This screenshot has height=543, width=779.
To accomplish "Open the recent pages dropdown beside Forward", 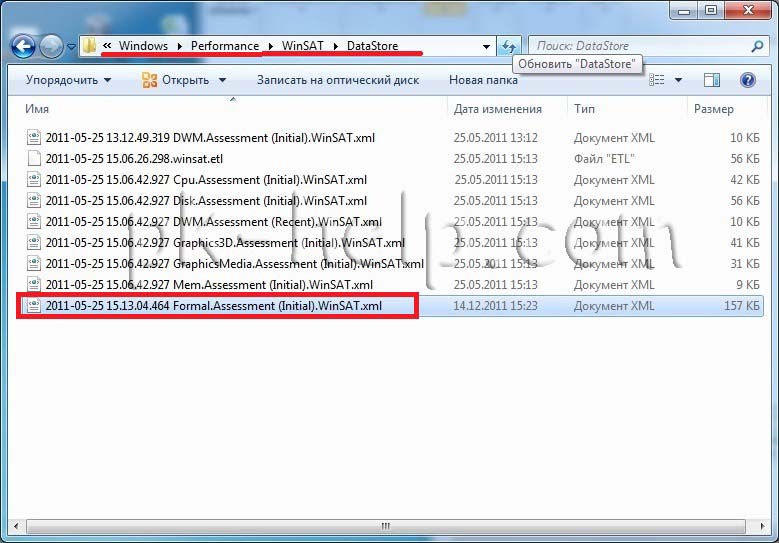I will pyautogui.click(x=71, y=47).
